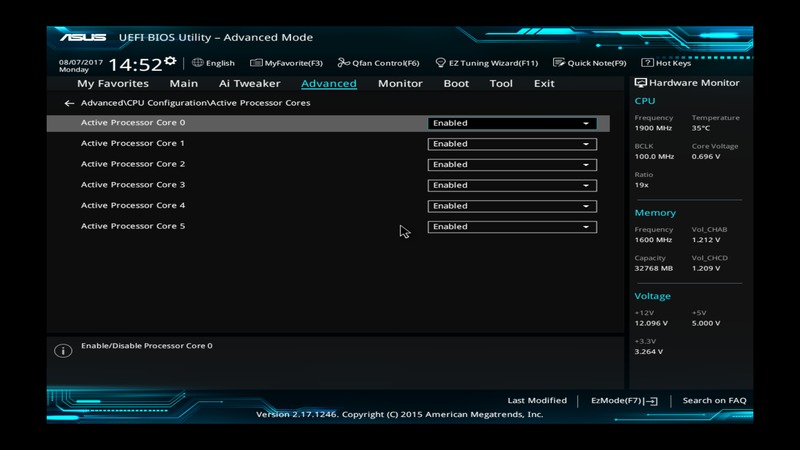800x450 pixels.
Task: Open Qfan Control fan icon
Action: click(344, 63)
